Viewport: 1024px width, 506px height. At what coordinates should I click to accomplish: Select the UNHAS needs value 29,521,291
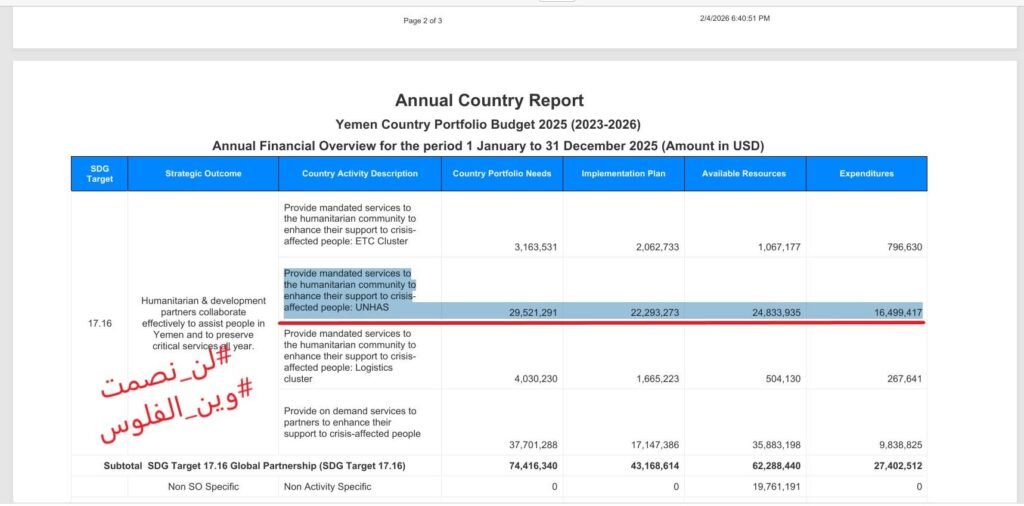[533, 313]
